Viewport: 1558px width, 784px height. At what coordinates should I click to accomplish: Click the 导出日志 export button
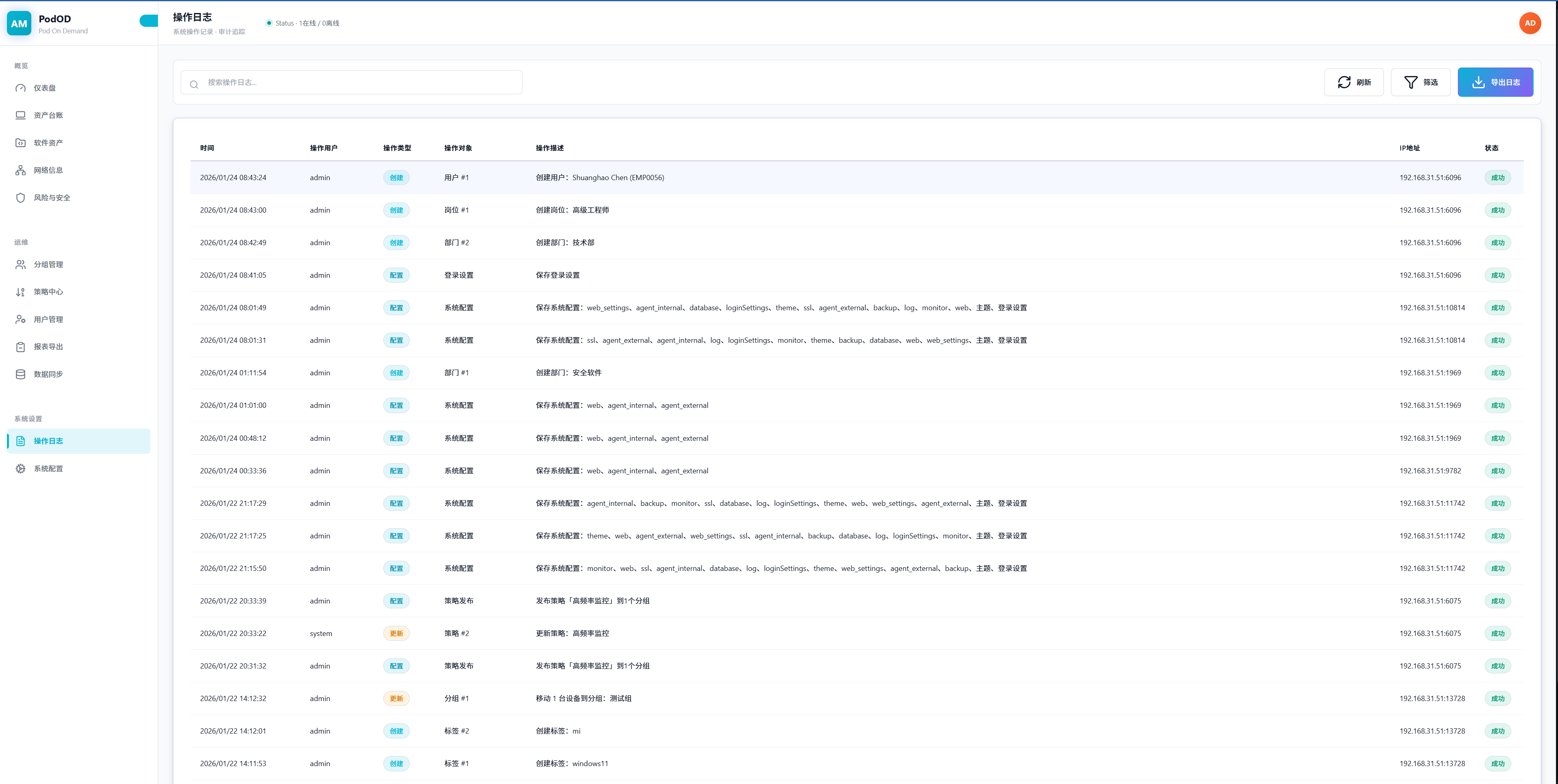1495,82
